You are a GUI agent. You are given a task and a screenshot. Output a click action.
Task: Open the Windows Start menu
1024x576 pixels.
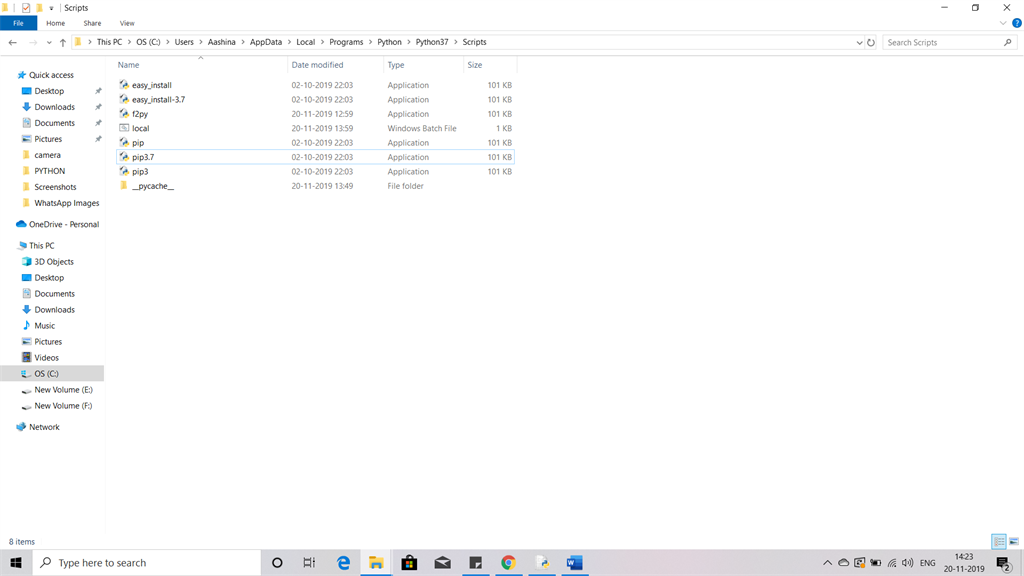(x=16, y=562)
